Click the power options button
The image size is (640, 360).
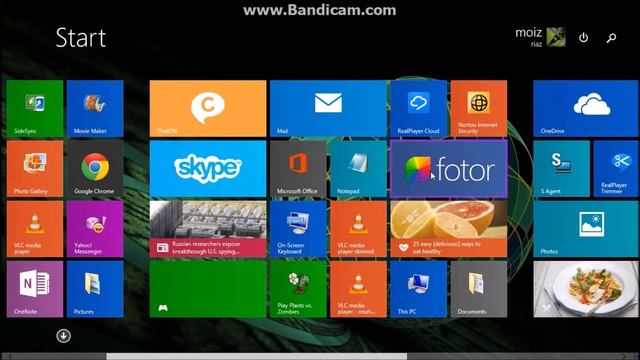pos(584,38)
